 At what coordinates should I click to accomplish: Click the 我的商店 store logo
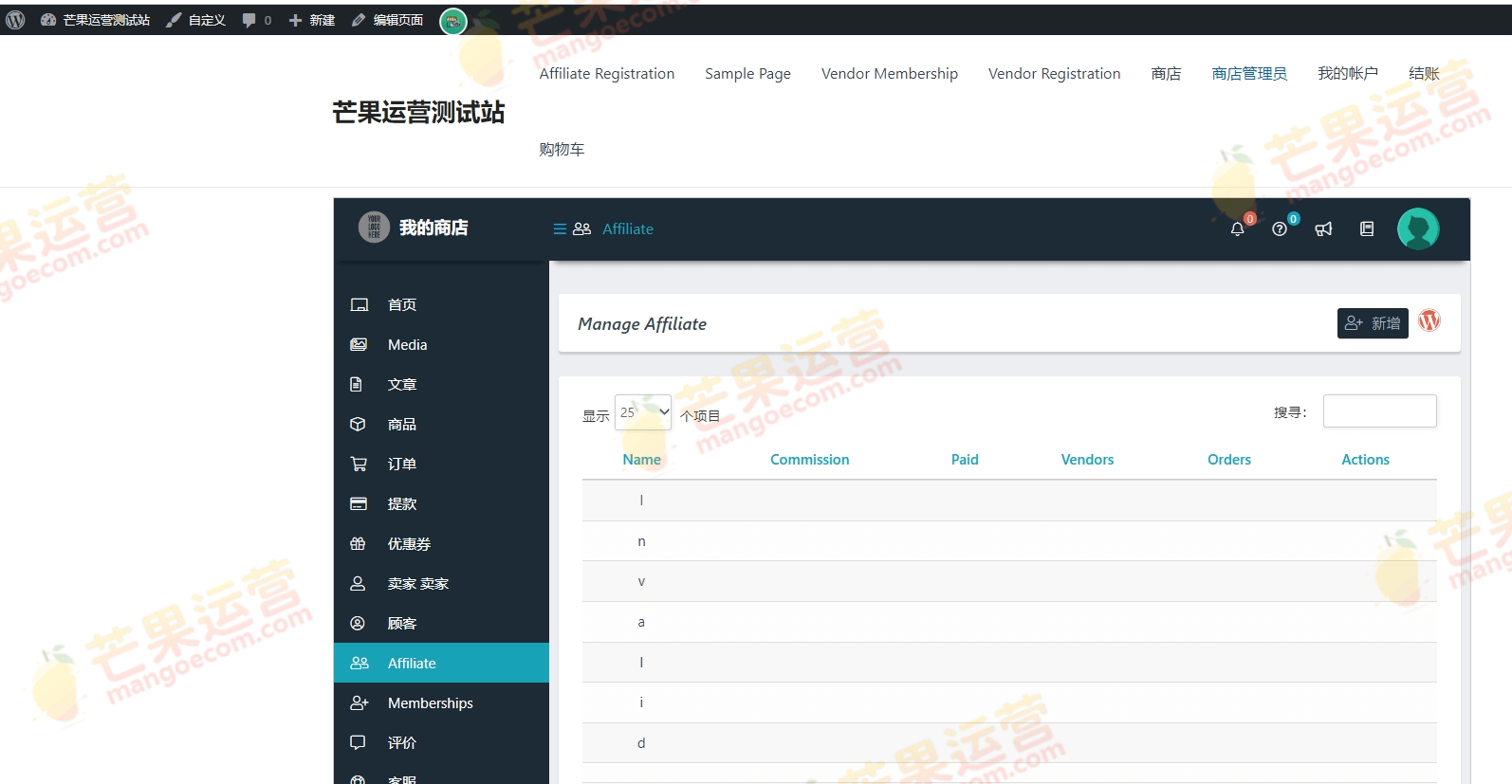pos(374,228)
